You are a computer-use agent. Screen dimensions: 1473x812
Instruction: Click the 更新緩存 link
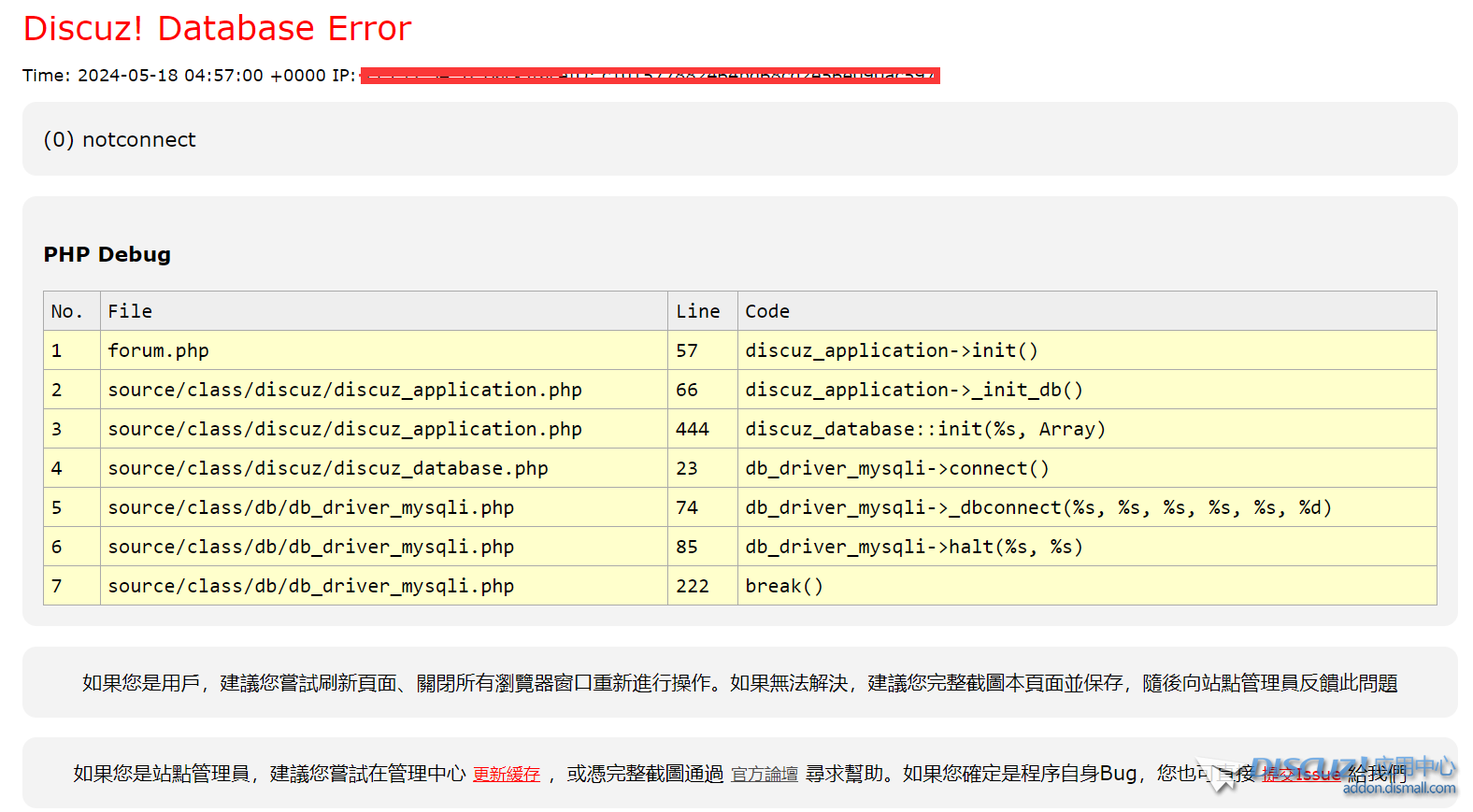pos(507,774)
